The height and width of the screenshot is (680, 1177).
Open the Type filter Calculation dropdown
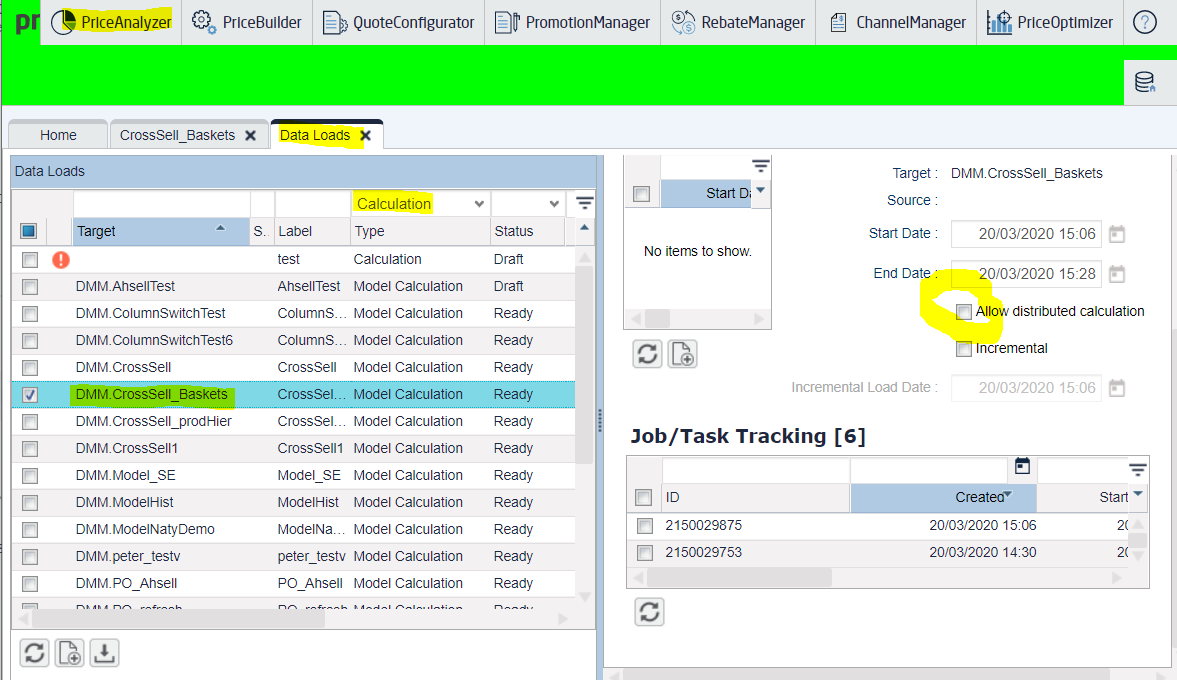pyautogui.click(x=479, y=204)
